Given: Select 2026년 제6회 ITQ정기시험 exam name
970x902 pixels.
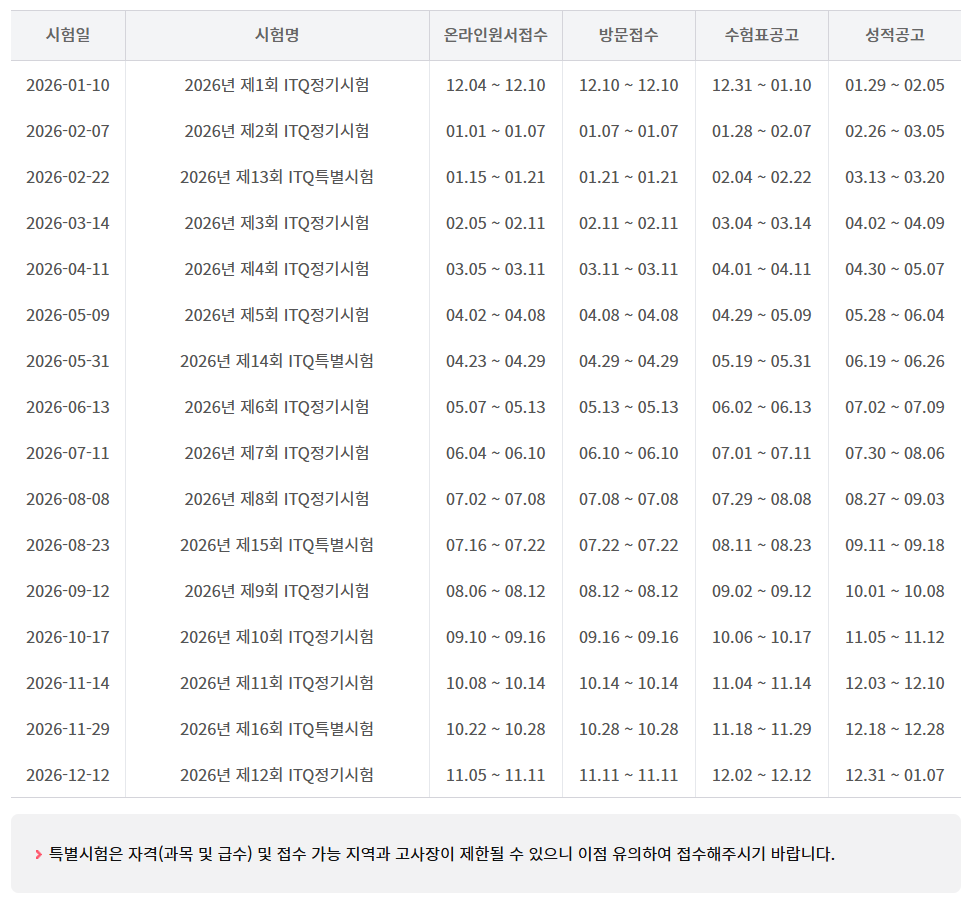Looking at the screenshot, I should pos(277,407).
